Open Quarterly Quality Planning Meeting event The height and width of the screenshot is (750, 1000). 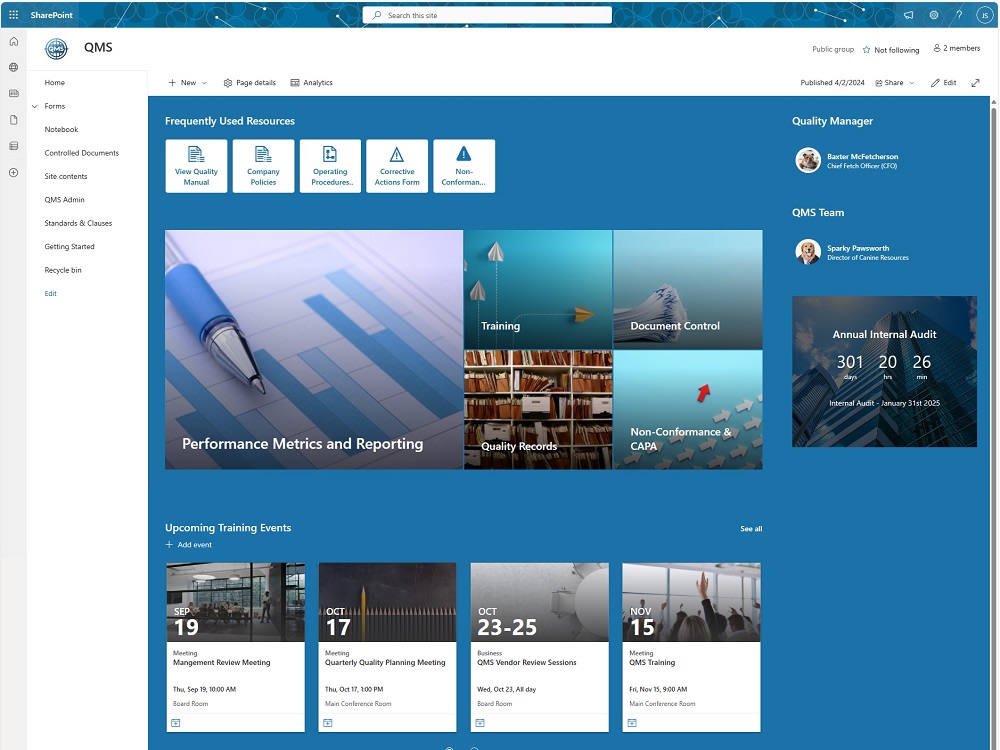pos(387,647)
